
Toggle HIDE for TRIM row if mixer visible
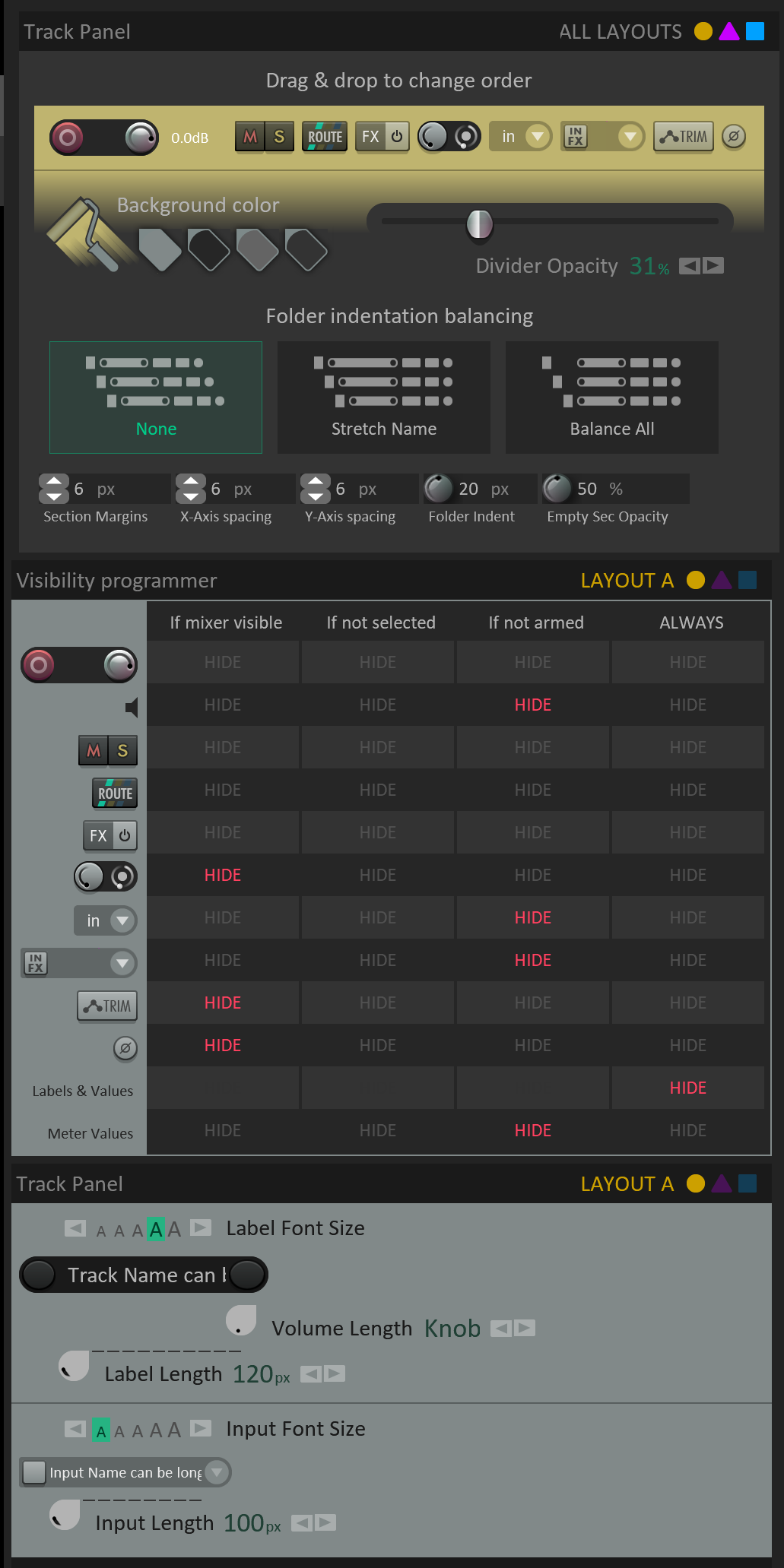pos(223,1003)
